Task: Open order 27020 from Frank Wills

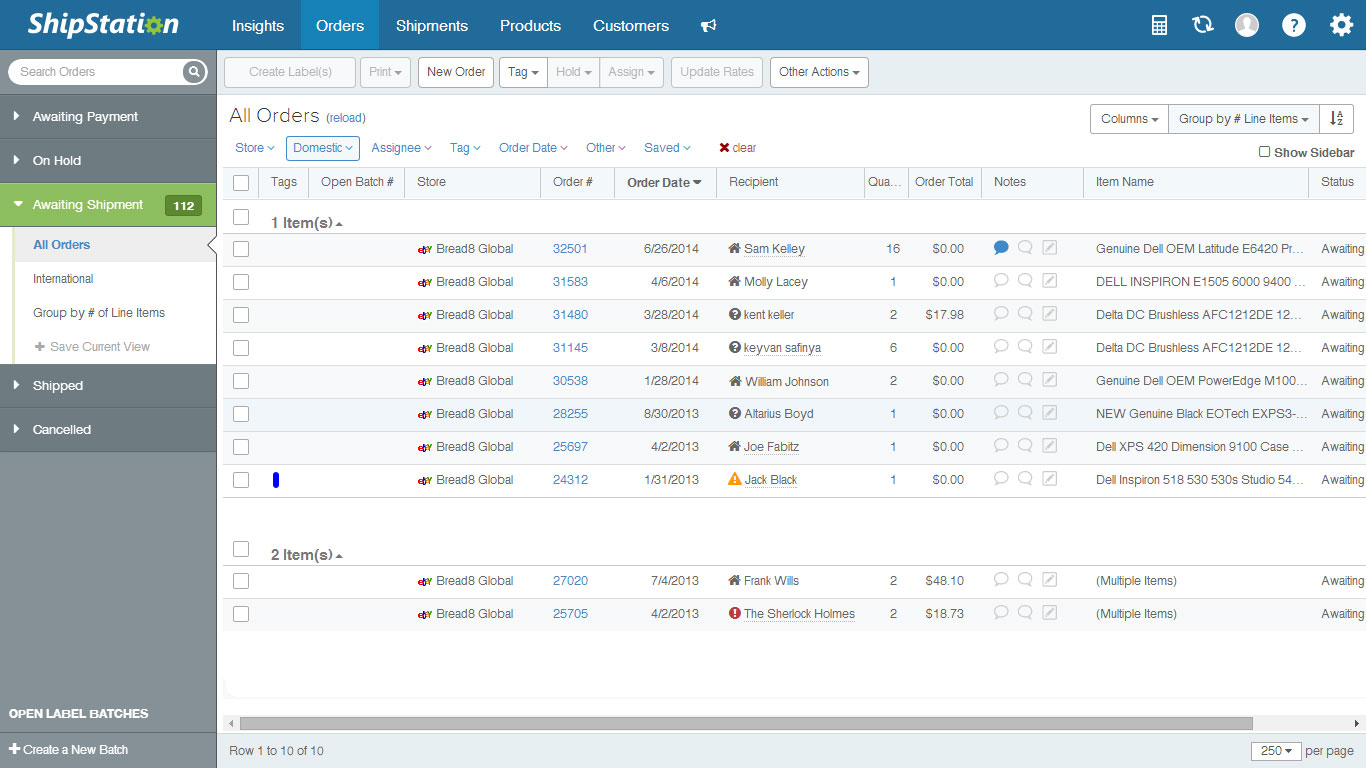Action: [569, 580]
